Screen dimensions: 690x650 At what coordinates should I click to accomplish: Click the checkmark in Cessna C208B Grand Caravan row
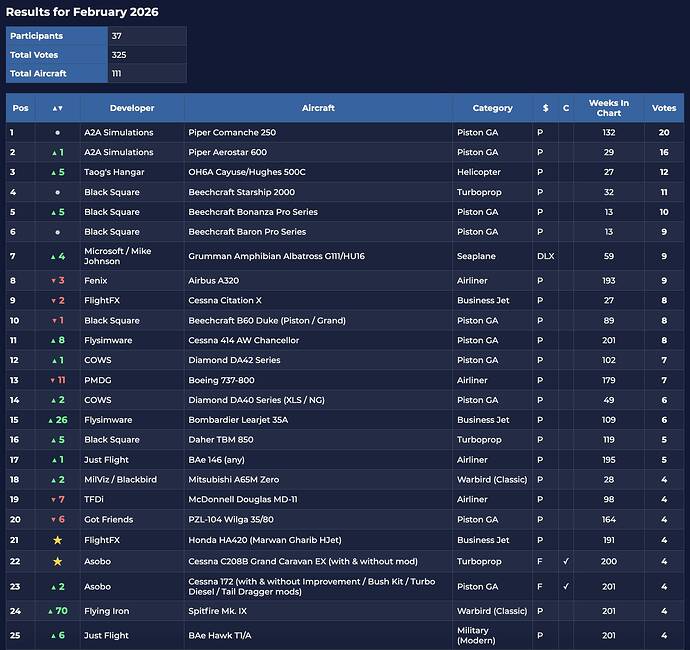click(566, 561)
